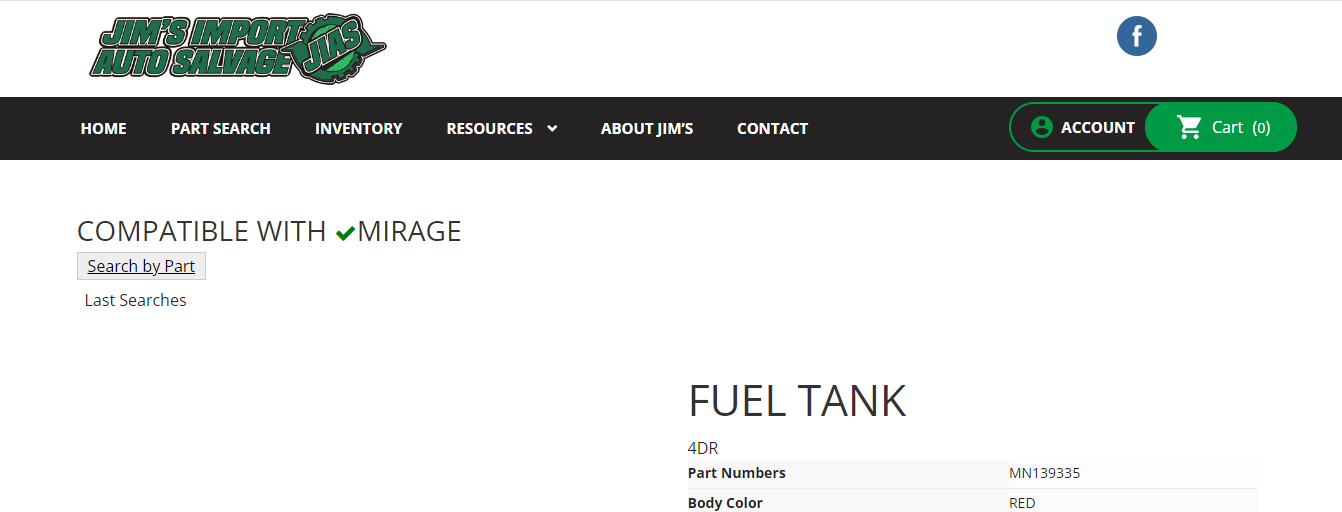Open the Inventory page
Image resolution: width=1342 pixels, height=512 pixels.
[x=358, y=128]
